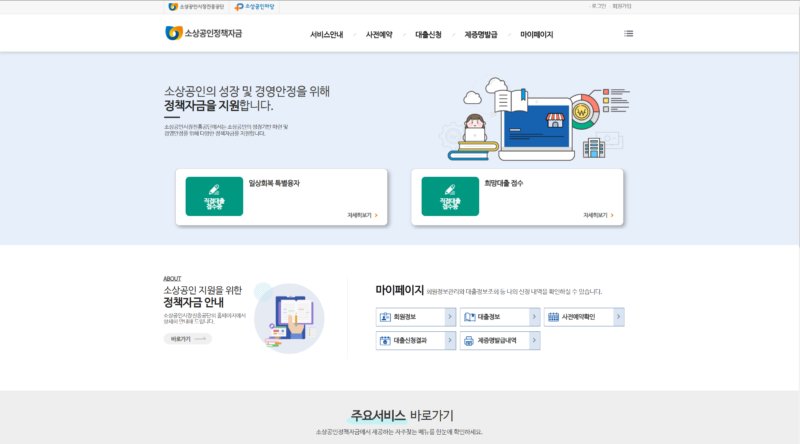
Task: Click the 회원가입 link
Action: point(621,6)
